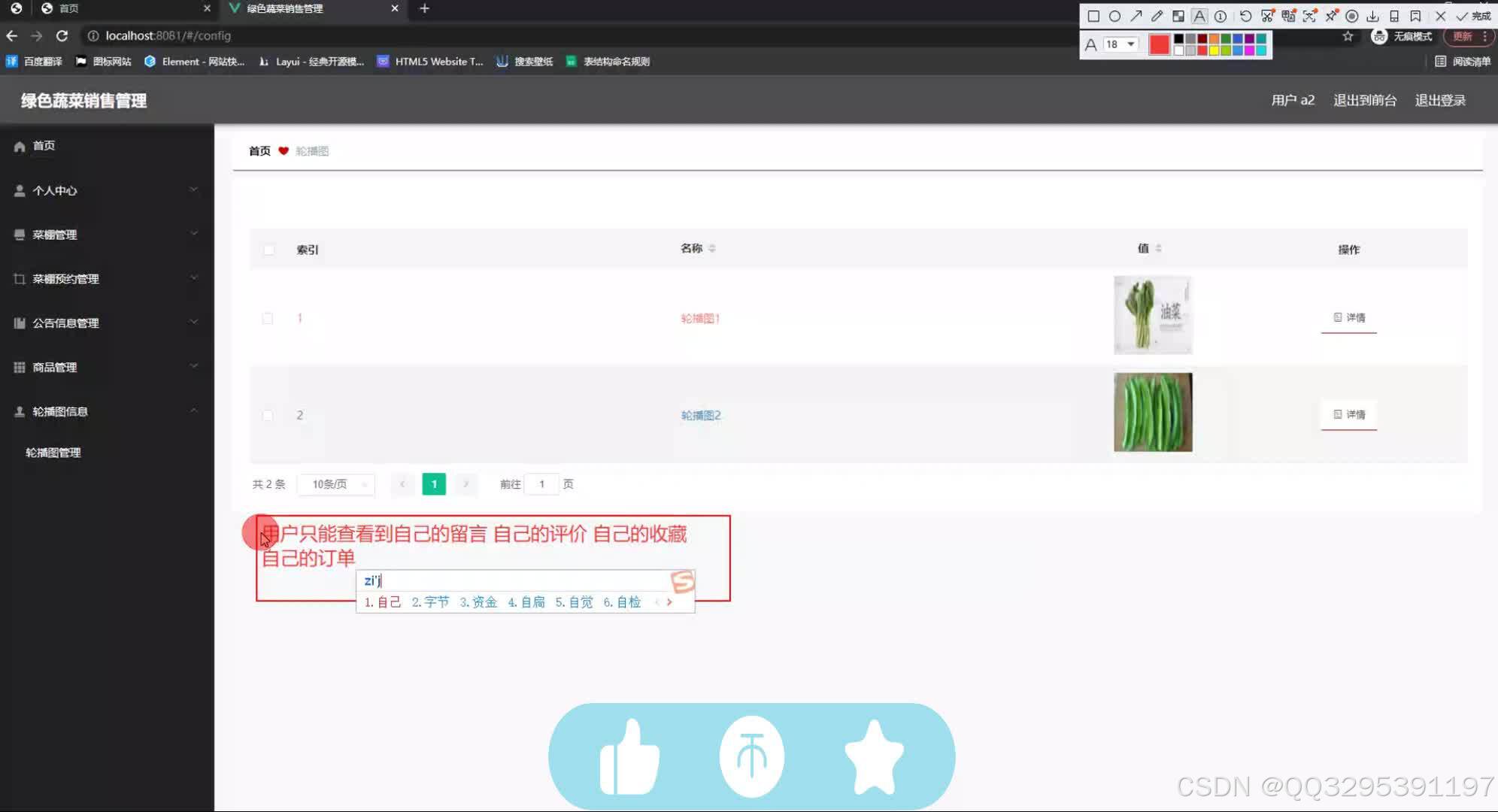
Task: Click 完成 to finish screenshot
Action: point(1473,16)
